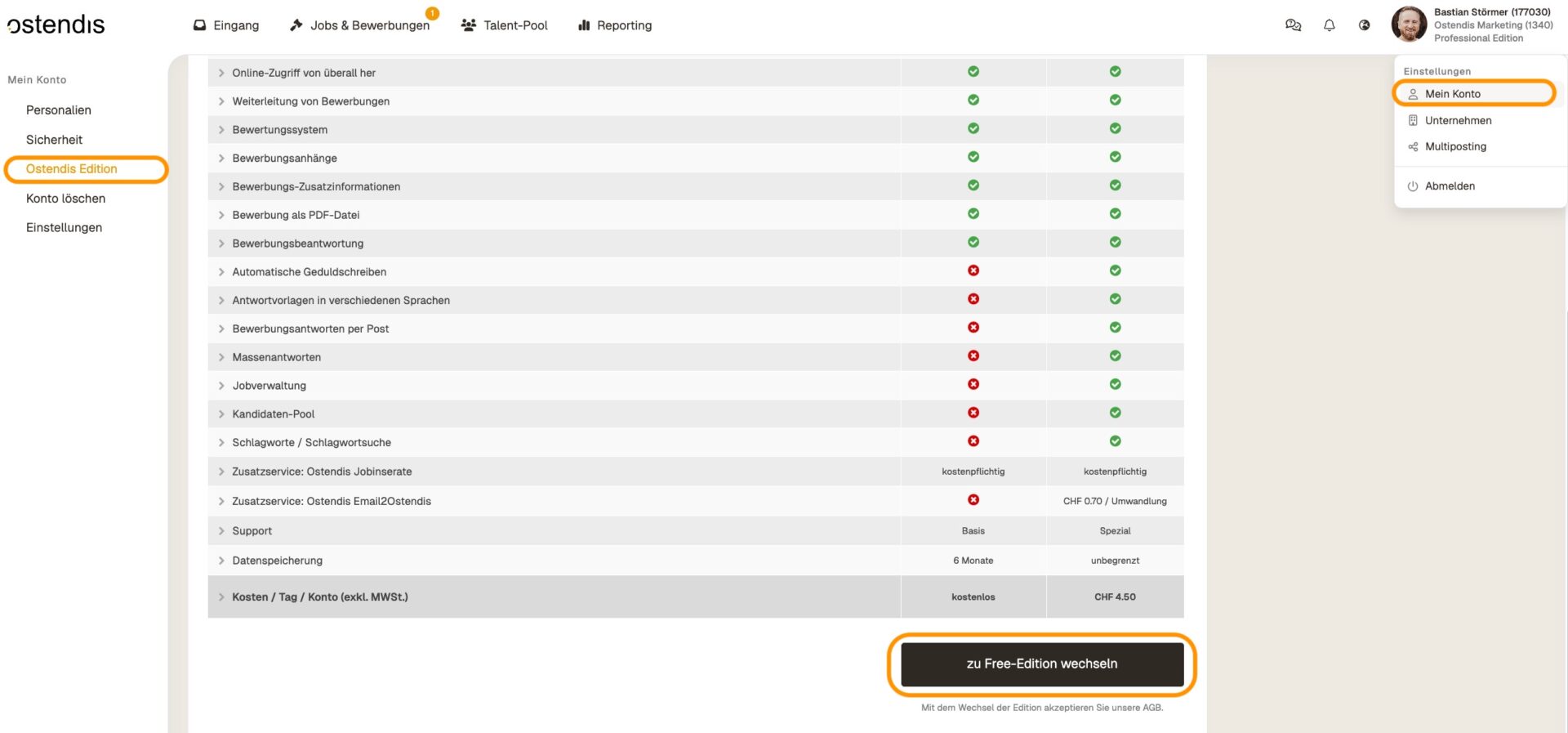Click the globe language icon

click(x=1364, y=25)
